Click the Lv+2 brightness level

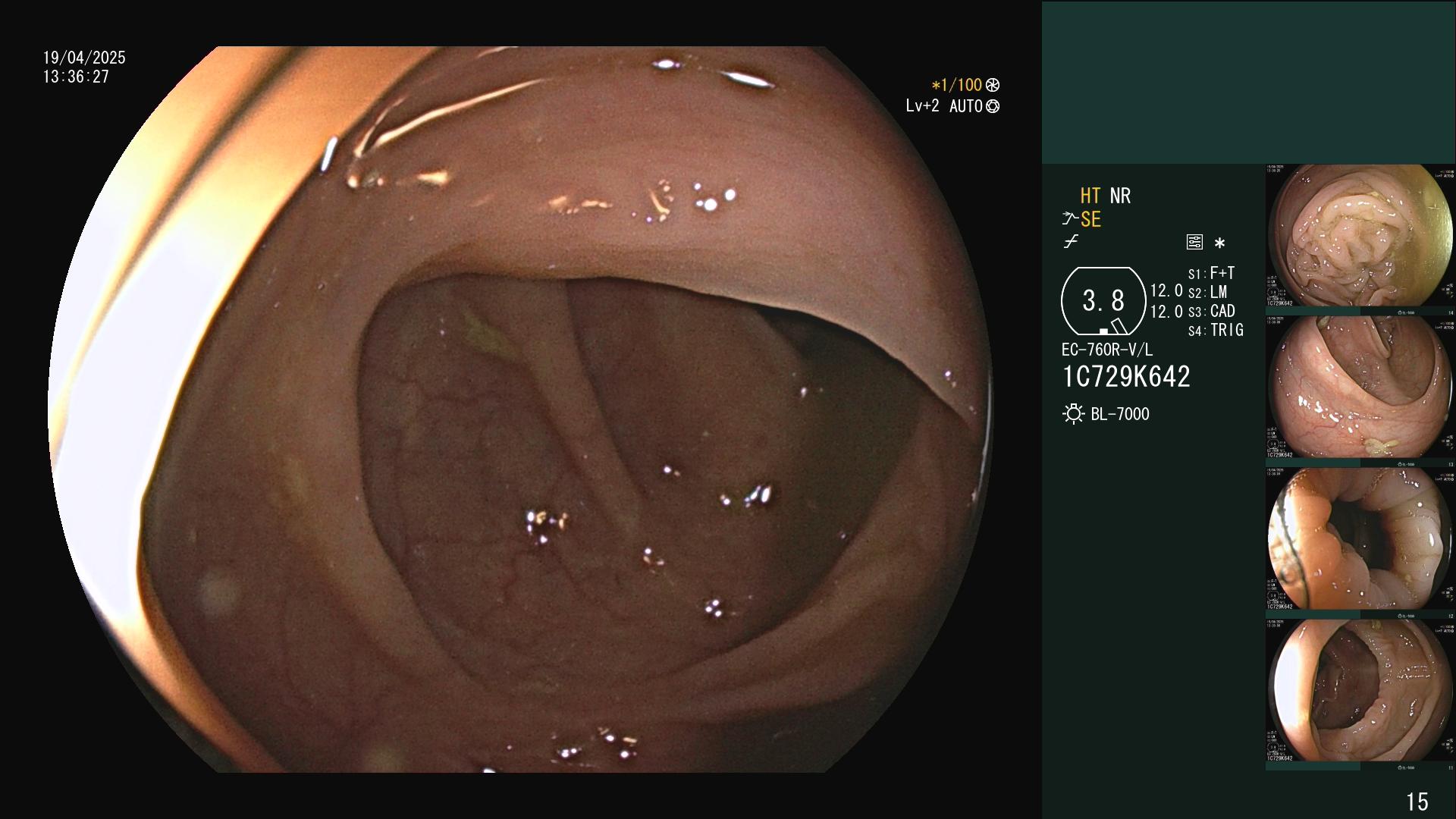pyautogui.click(x=922, y=106)
